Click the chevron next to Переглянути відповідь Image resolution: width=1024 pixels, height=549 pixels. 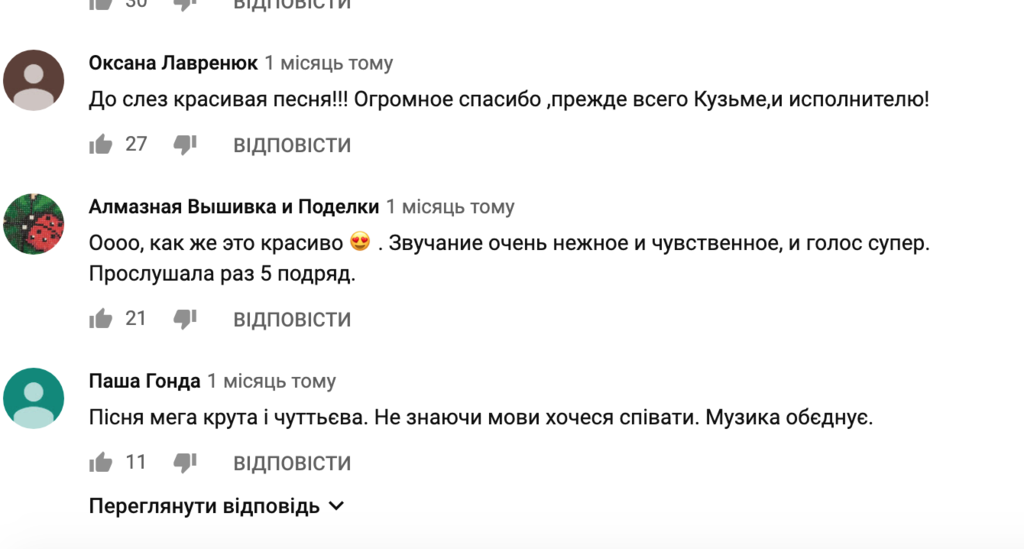[336, 506]
